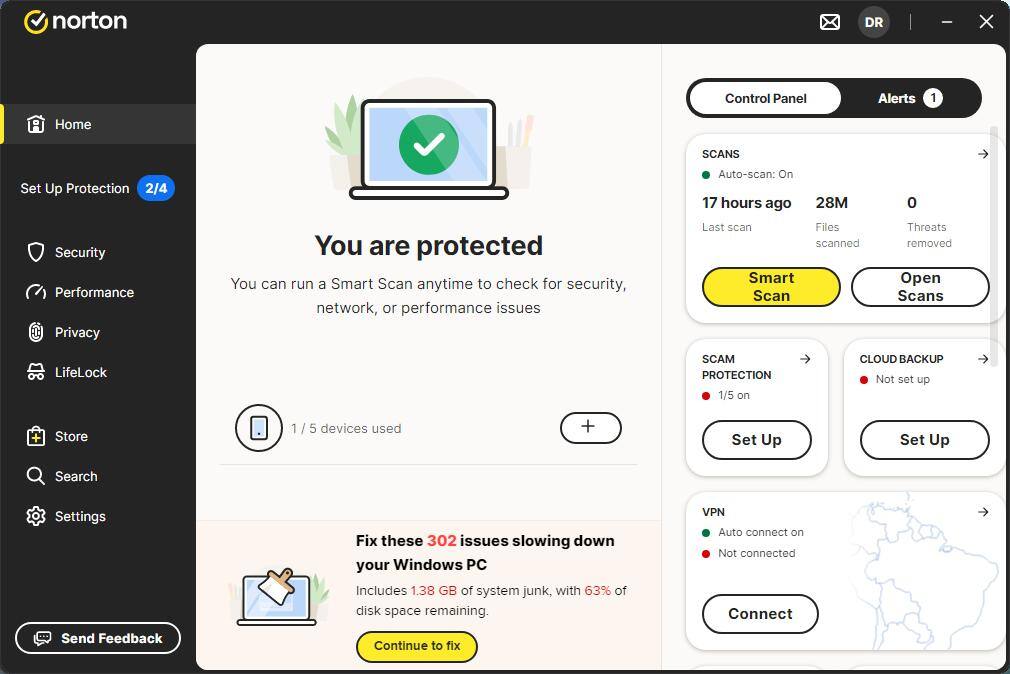Open the DR account avatar

pyautogui.click(x=873, y=23)
